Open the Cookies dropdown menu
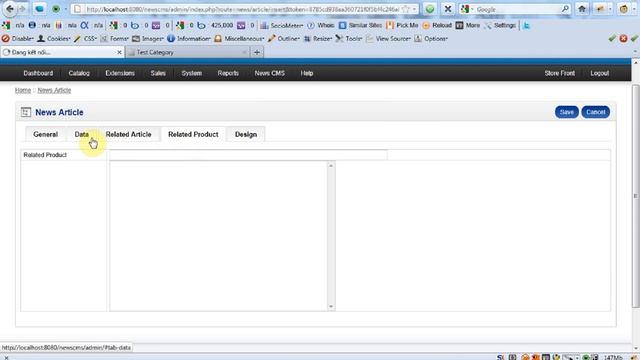The width and height of the screenshot is (640, 360). pyautogui.click(x=53, y=38)
